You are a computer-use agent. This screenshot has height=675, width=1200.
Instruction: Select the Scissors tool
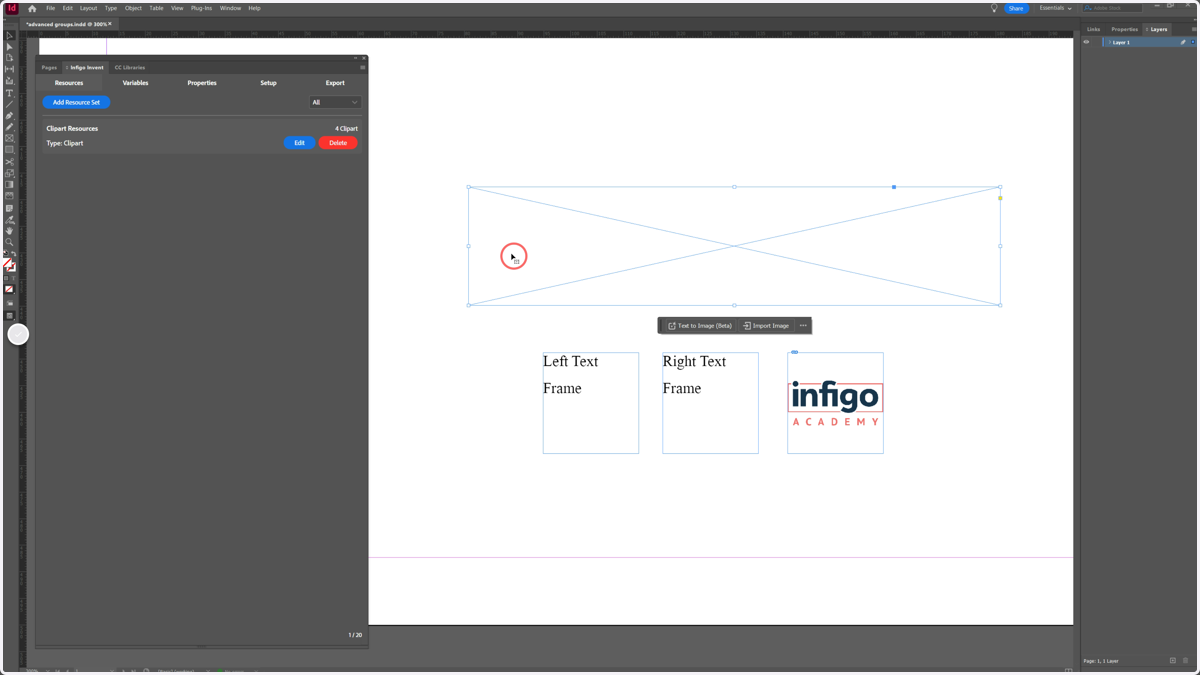tap(9, 161)
